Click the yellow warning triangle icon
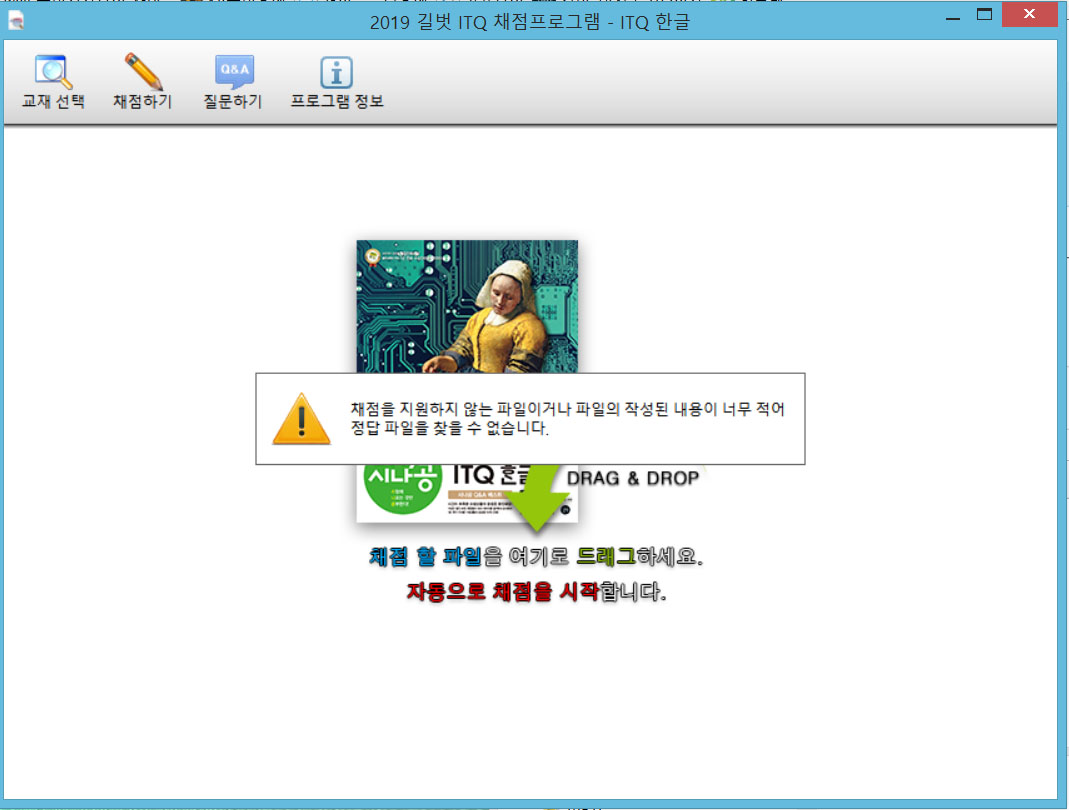The width and height of the screenshot is (1069, 810). click(x=301, y=419)
